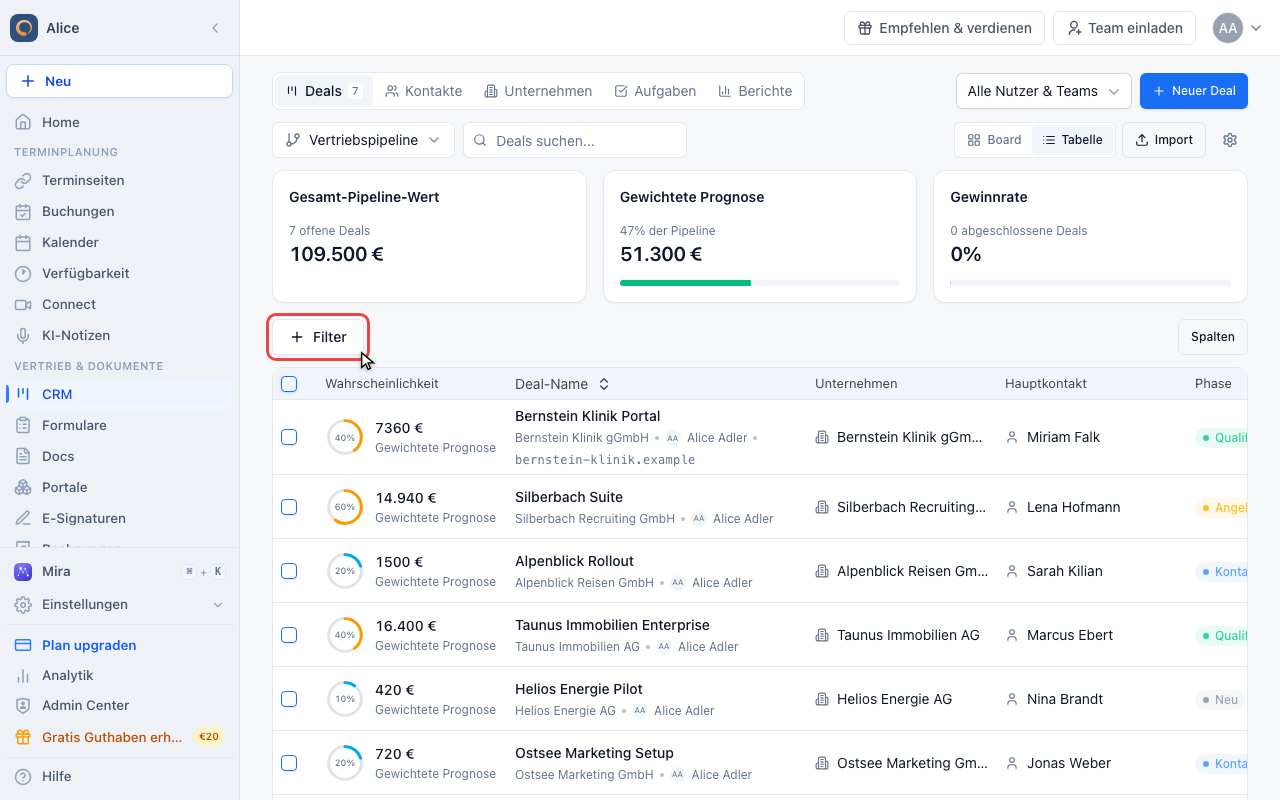Click the Team einladen button
The width and height of the screenshot is (1280, 800).
pos(1124,28)
